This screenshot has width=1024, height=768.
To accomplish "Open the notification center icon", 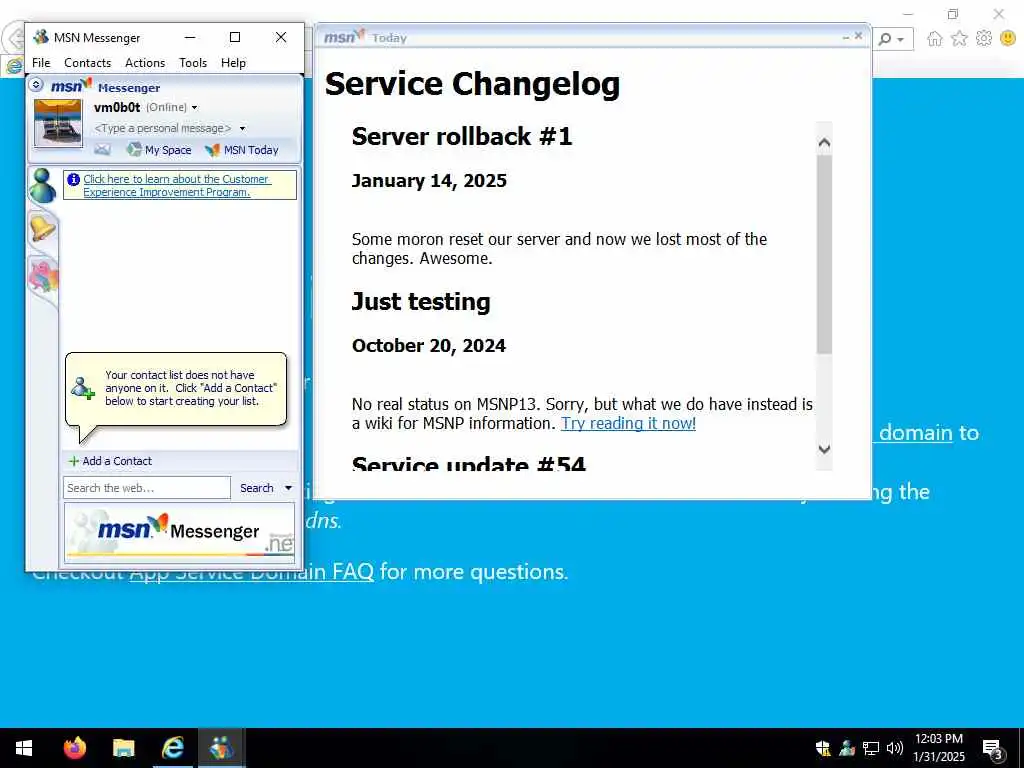I will (993, 750).
